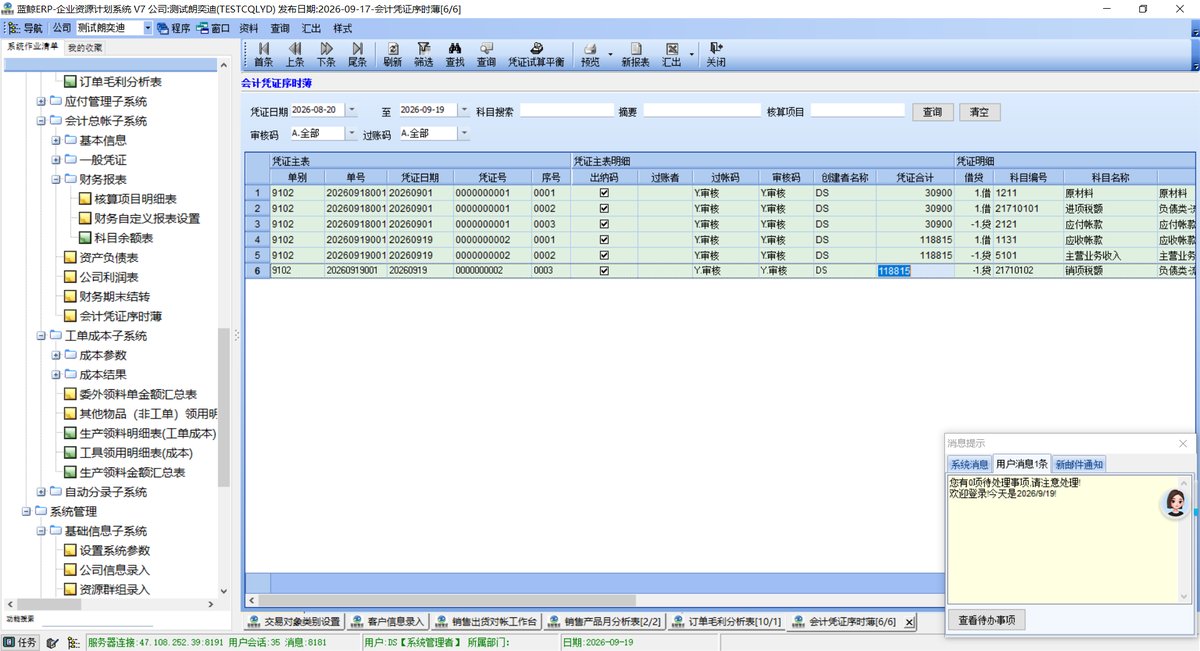Open the 样式 menu
The image size is (1200, 651).
[x=342, y=28]
